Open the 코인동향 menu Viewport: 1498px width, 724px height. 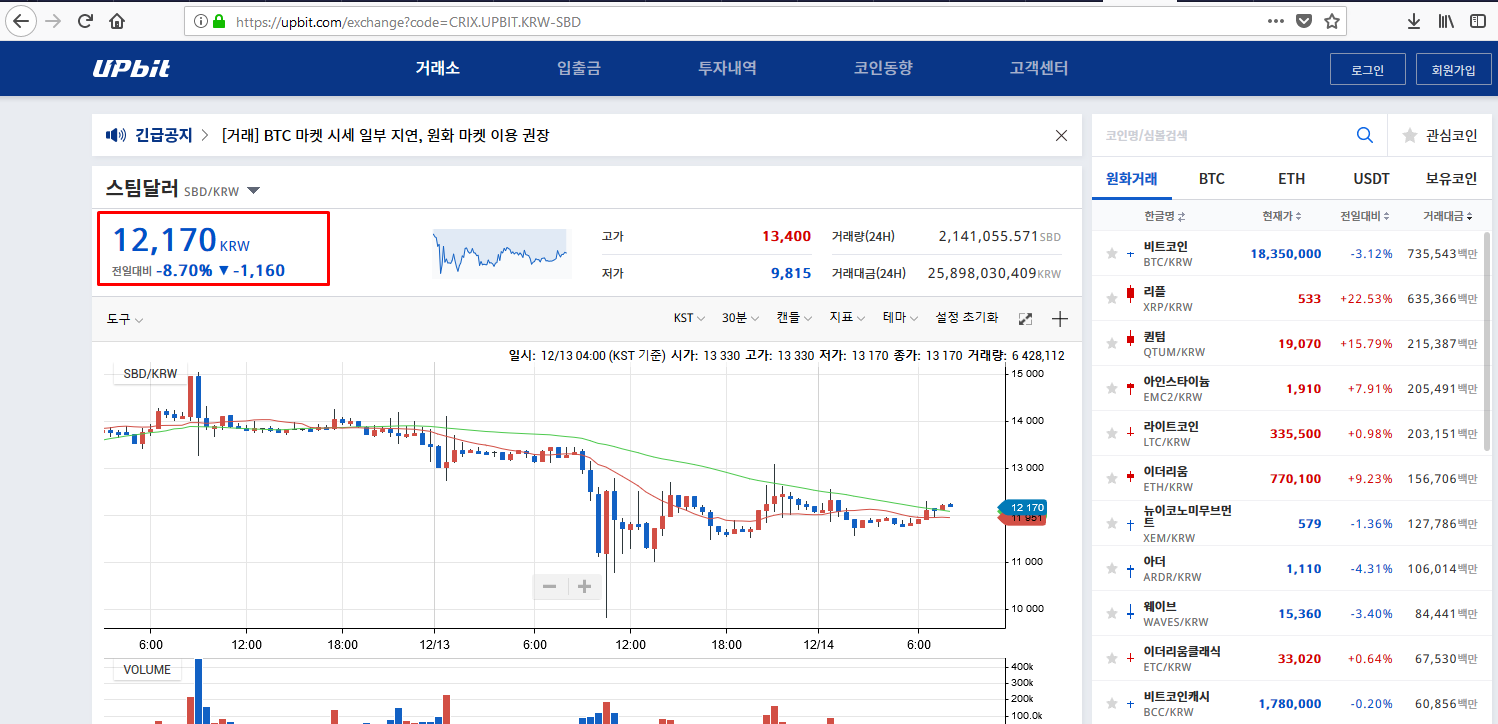coord(883,68)
